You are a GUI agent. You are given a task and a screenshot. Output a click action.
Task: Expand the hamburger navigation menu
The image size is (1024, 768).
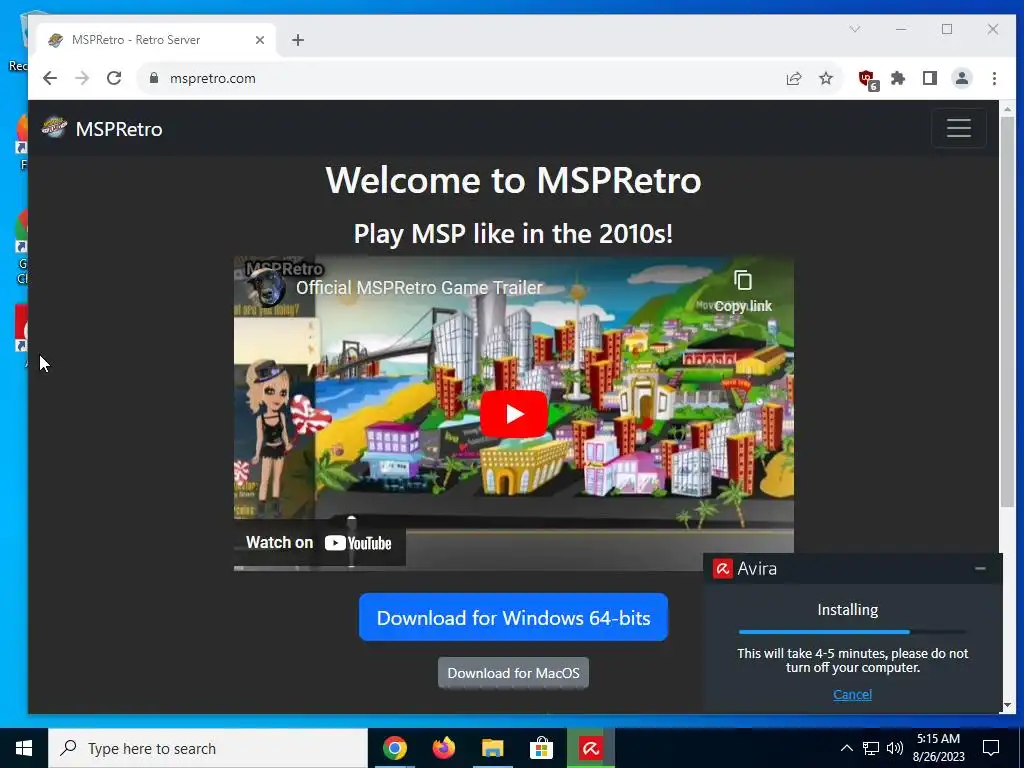point(958,128)
